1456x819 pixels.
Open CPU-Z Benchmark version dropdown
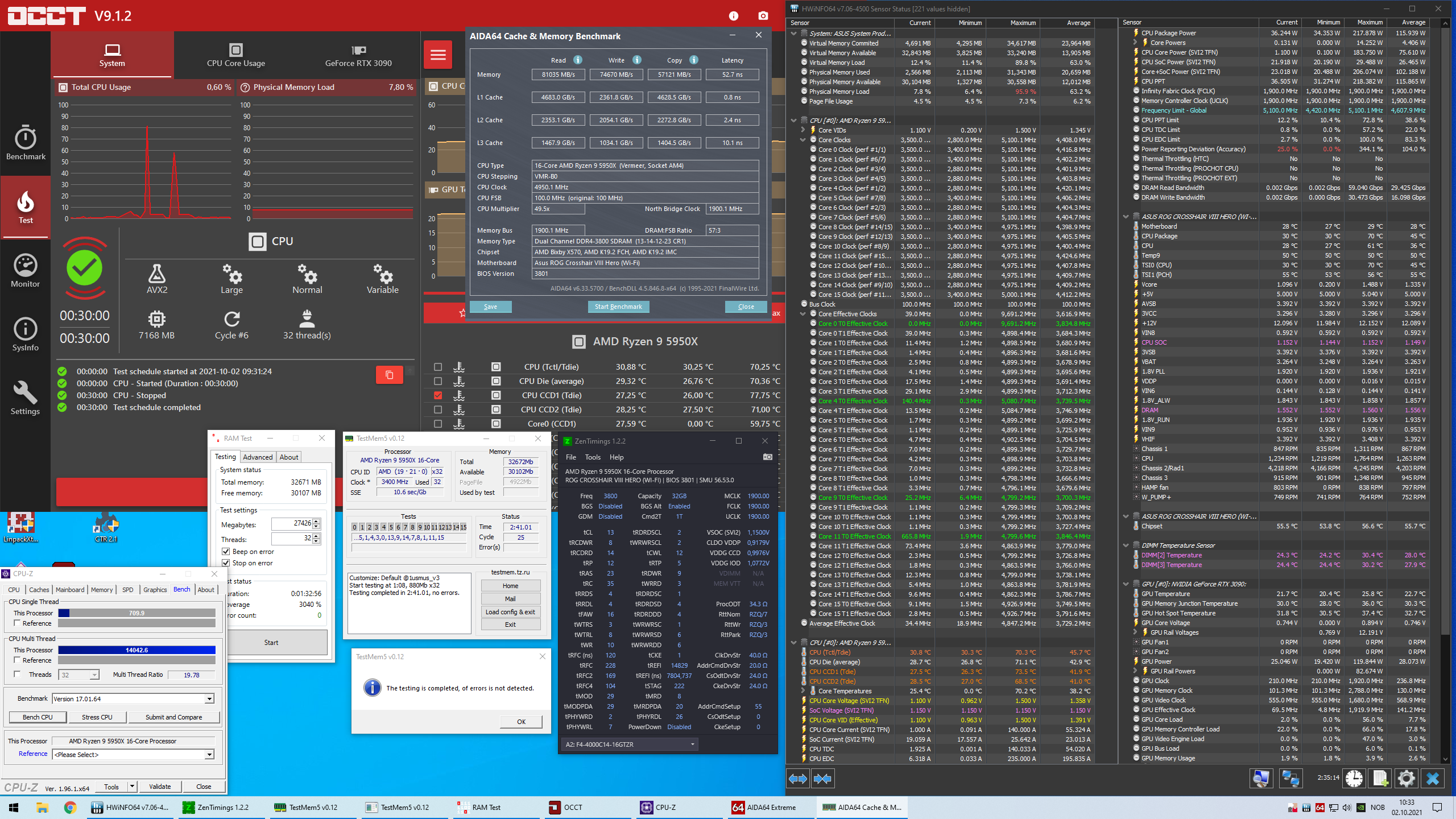coord(209,699)
